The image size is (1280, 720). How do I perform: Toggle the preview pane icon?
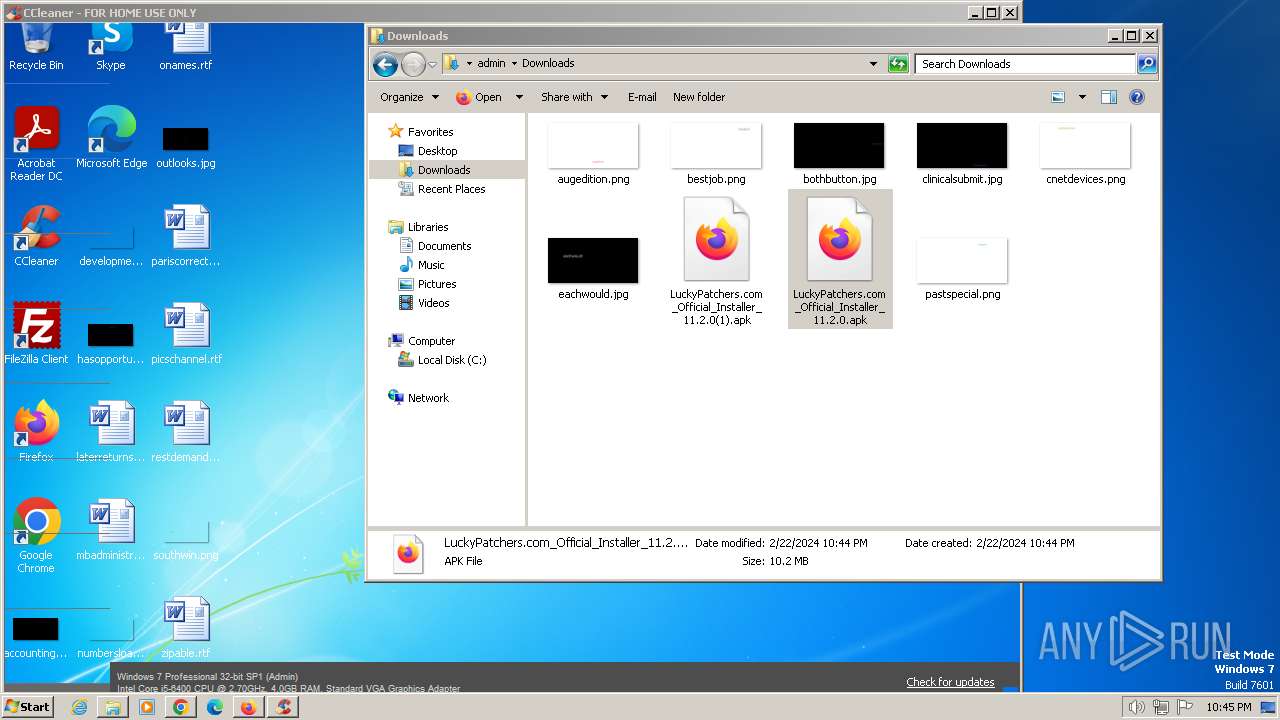click(1109, 97)
